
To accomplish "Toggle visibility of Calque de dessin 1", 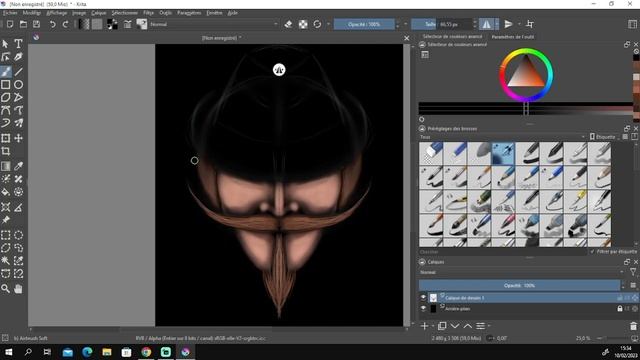I will point(423,298).
